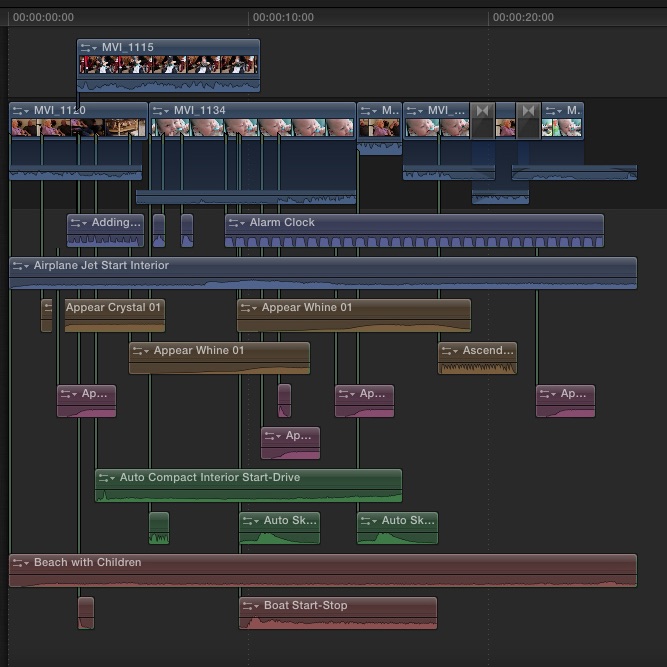Click the 00:00:20:00 timecode on ruler

coord(523,17)
